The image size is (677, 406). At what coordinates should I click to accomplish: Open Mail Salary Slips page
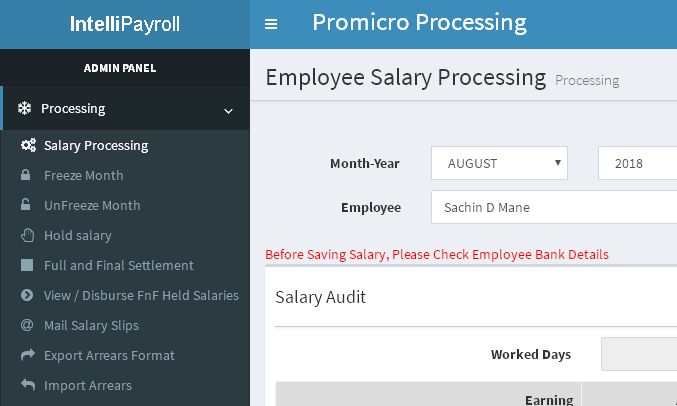coord(91,325)
